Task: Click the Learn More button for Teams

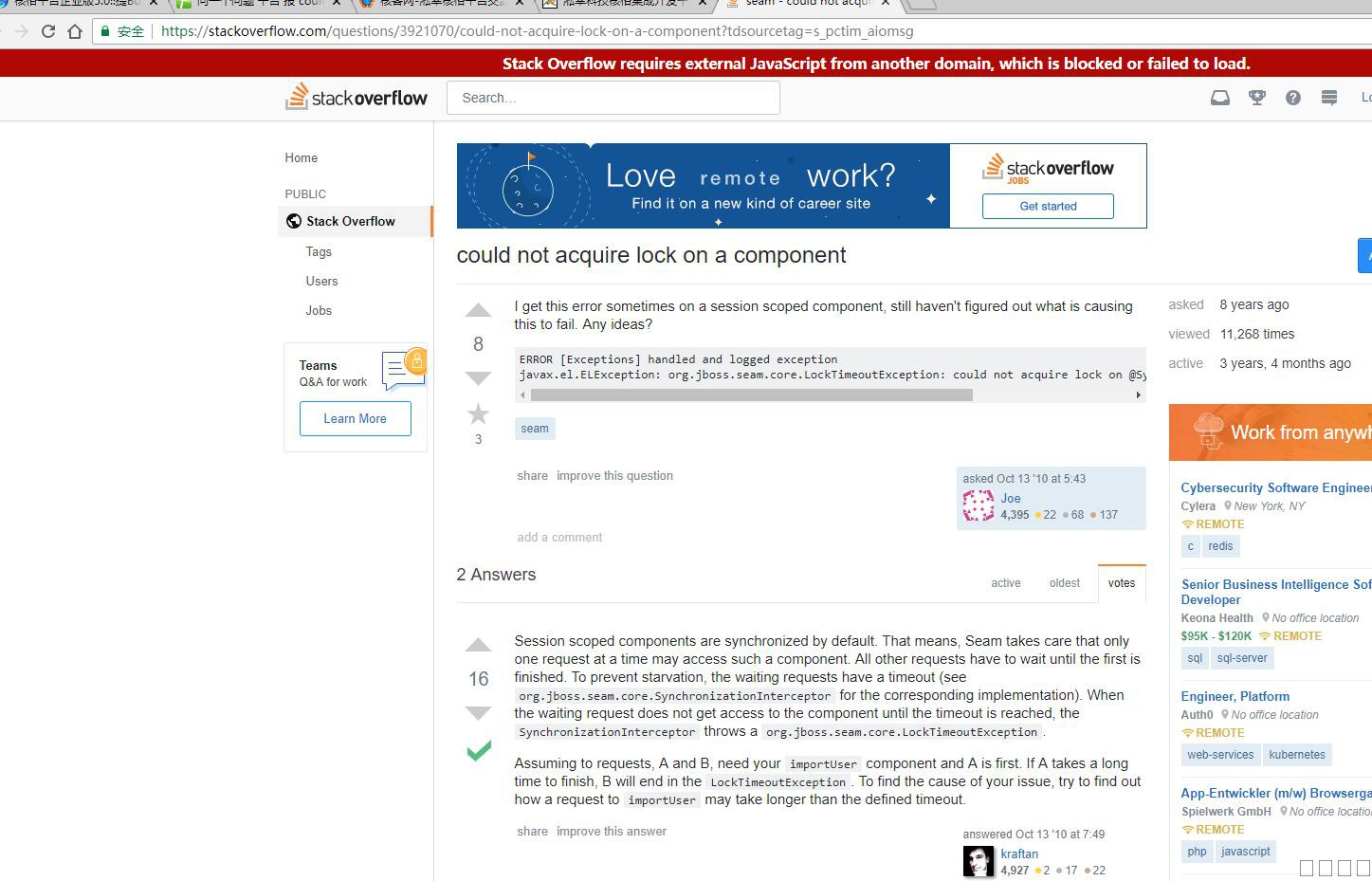Action: (x=355, y=418)
